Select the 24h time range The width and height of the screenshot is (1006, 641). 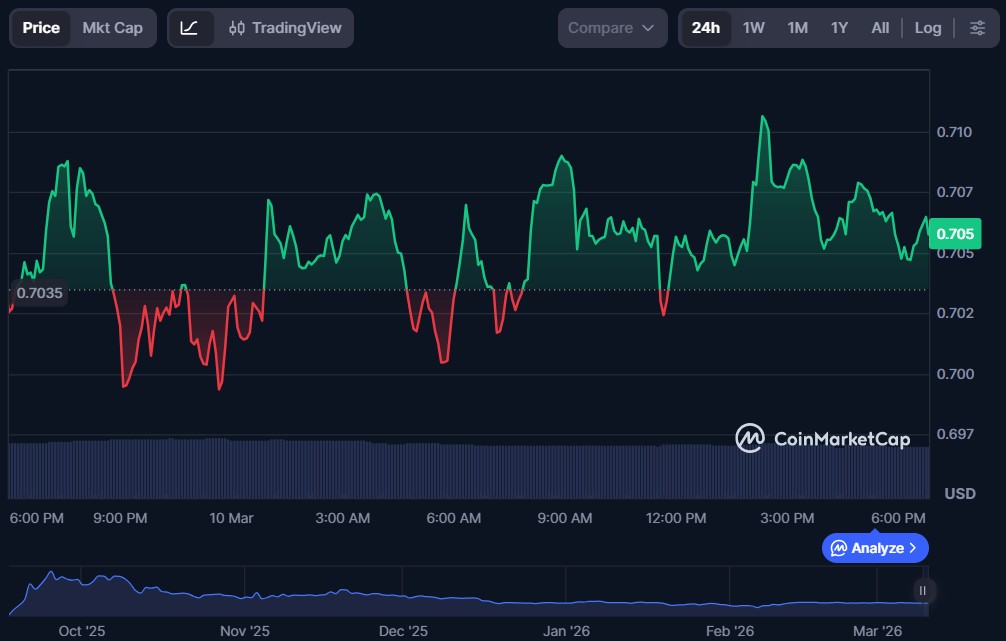[x=705, y=28]
